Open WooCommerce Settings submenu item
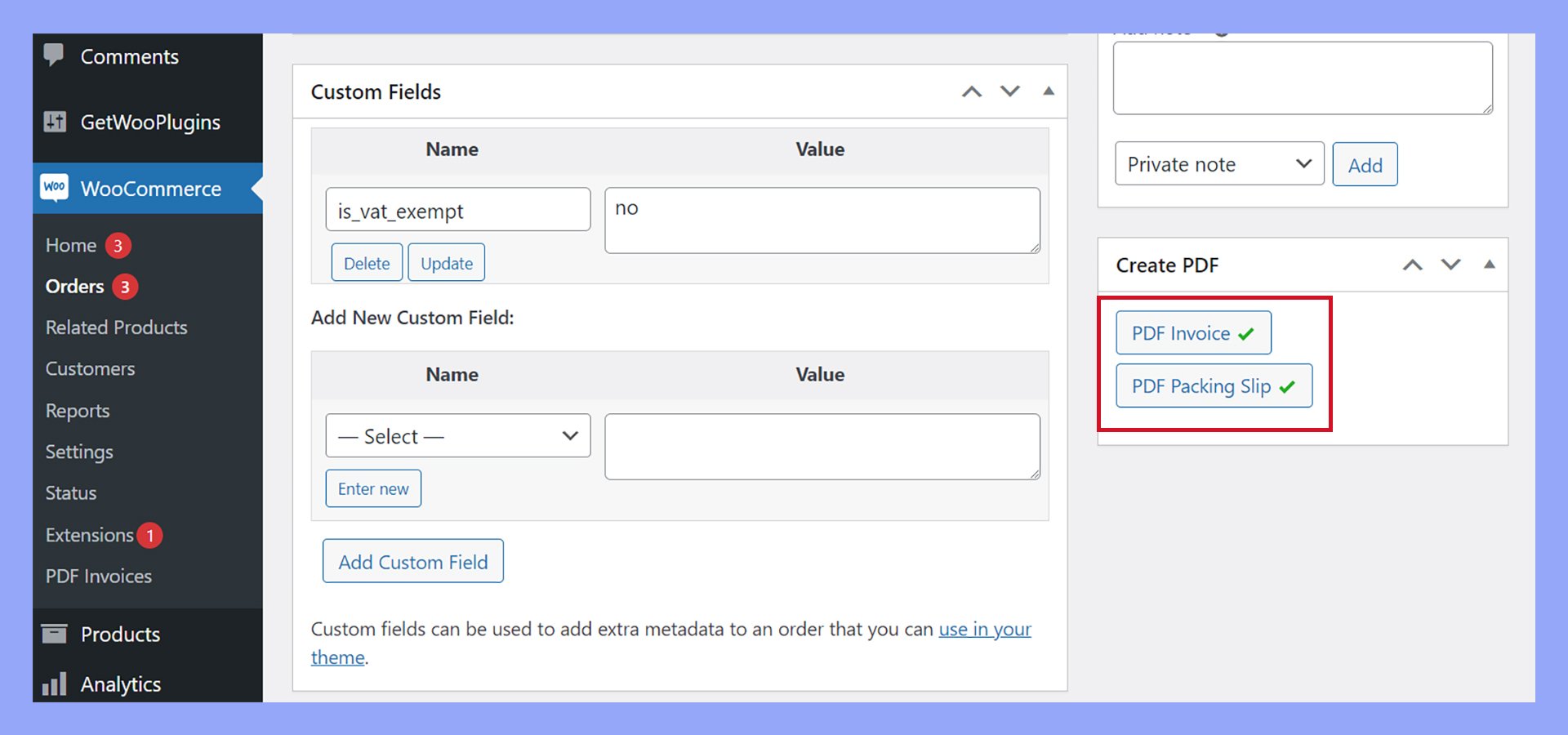Viewport: 1568px width, 735px height. [79, 452]
